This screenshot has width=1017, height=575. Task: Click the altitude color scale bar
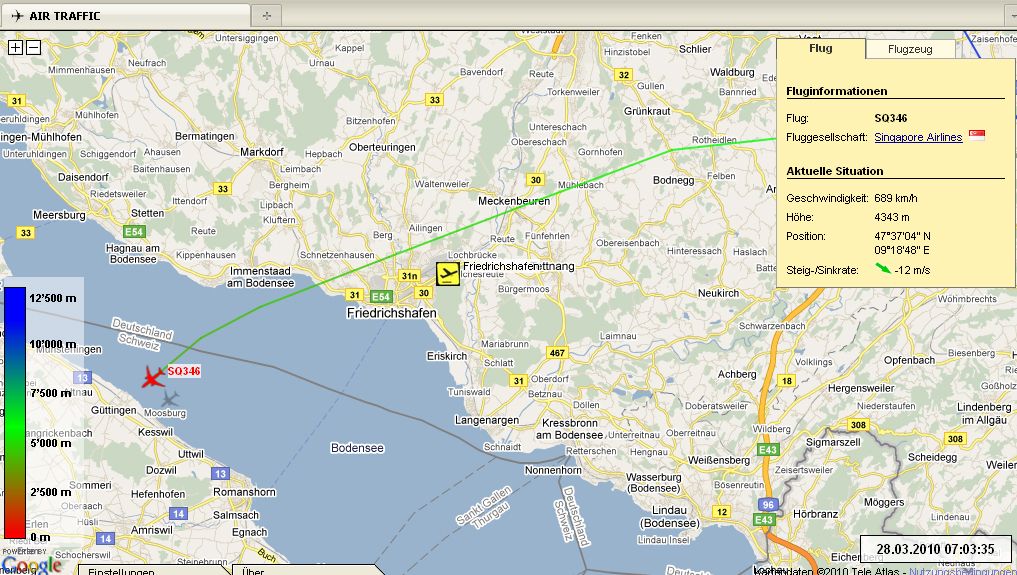15,413
